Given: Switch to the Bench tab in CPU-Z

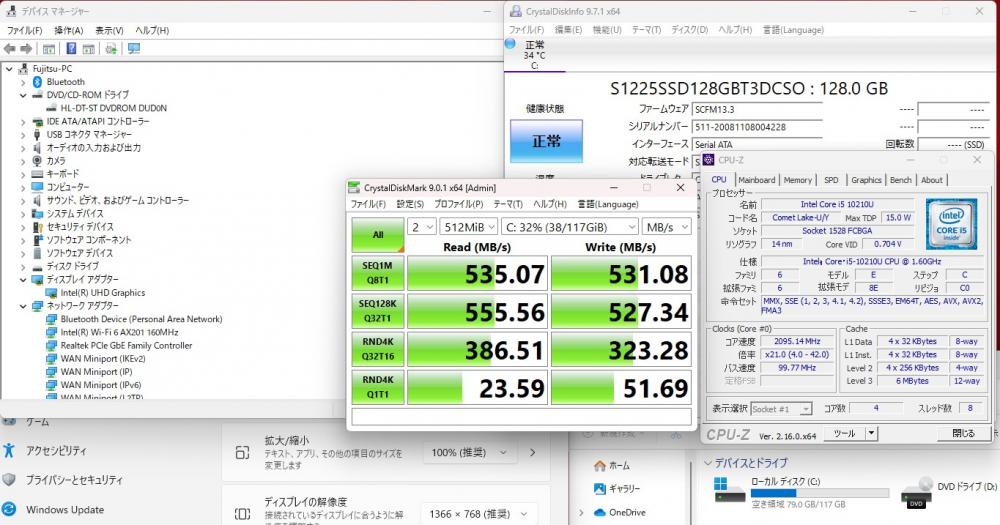Looking at the screenshot, I should tap(901, 180).
